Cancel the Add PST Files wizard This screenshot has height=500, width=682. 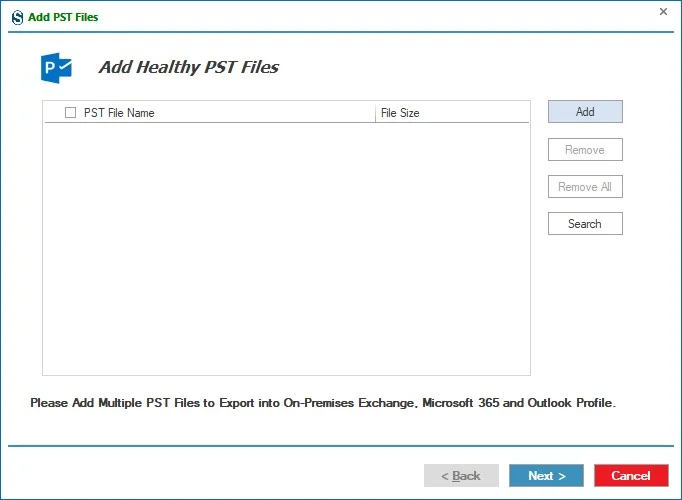[x=631, y=476]
